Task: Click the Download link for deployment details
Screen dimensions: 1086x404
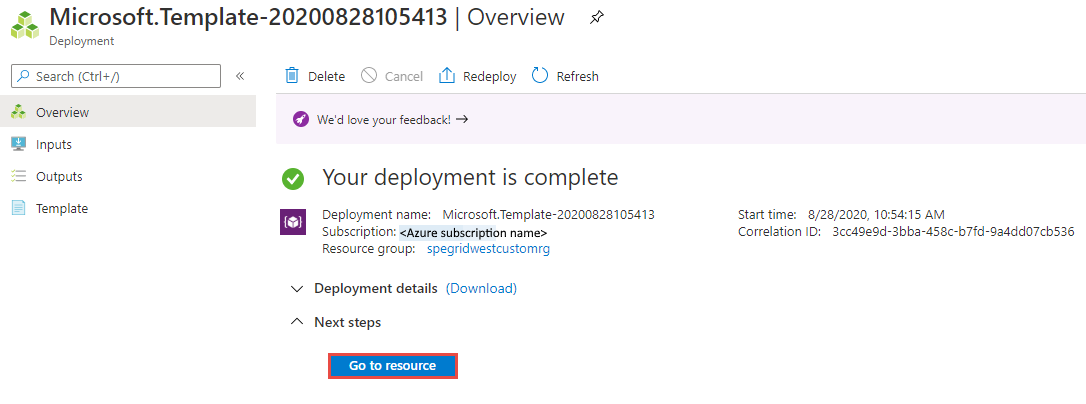Action: 481,289
